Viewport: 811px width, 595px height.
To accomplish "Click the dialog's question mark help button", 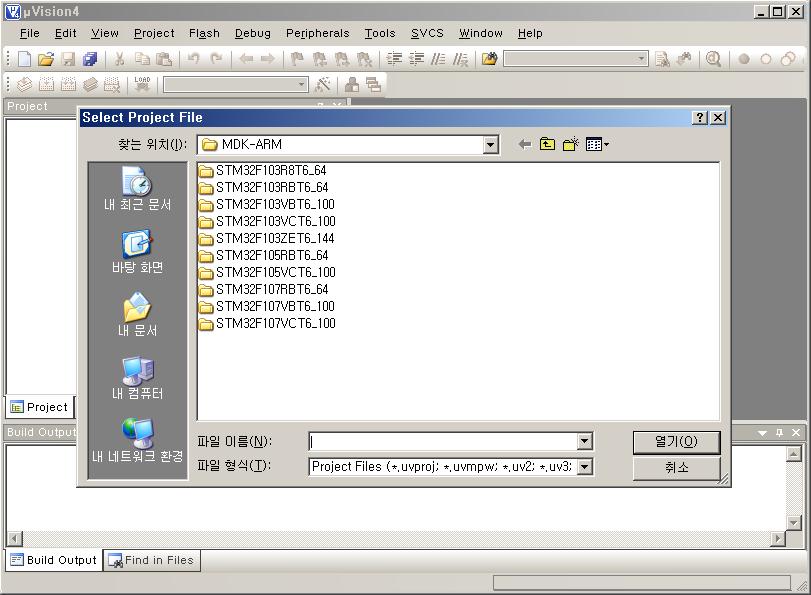I will click(x=699, y=117).
